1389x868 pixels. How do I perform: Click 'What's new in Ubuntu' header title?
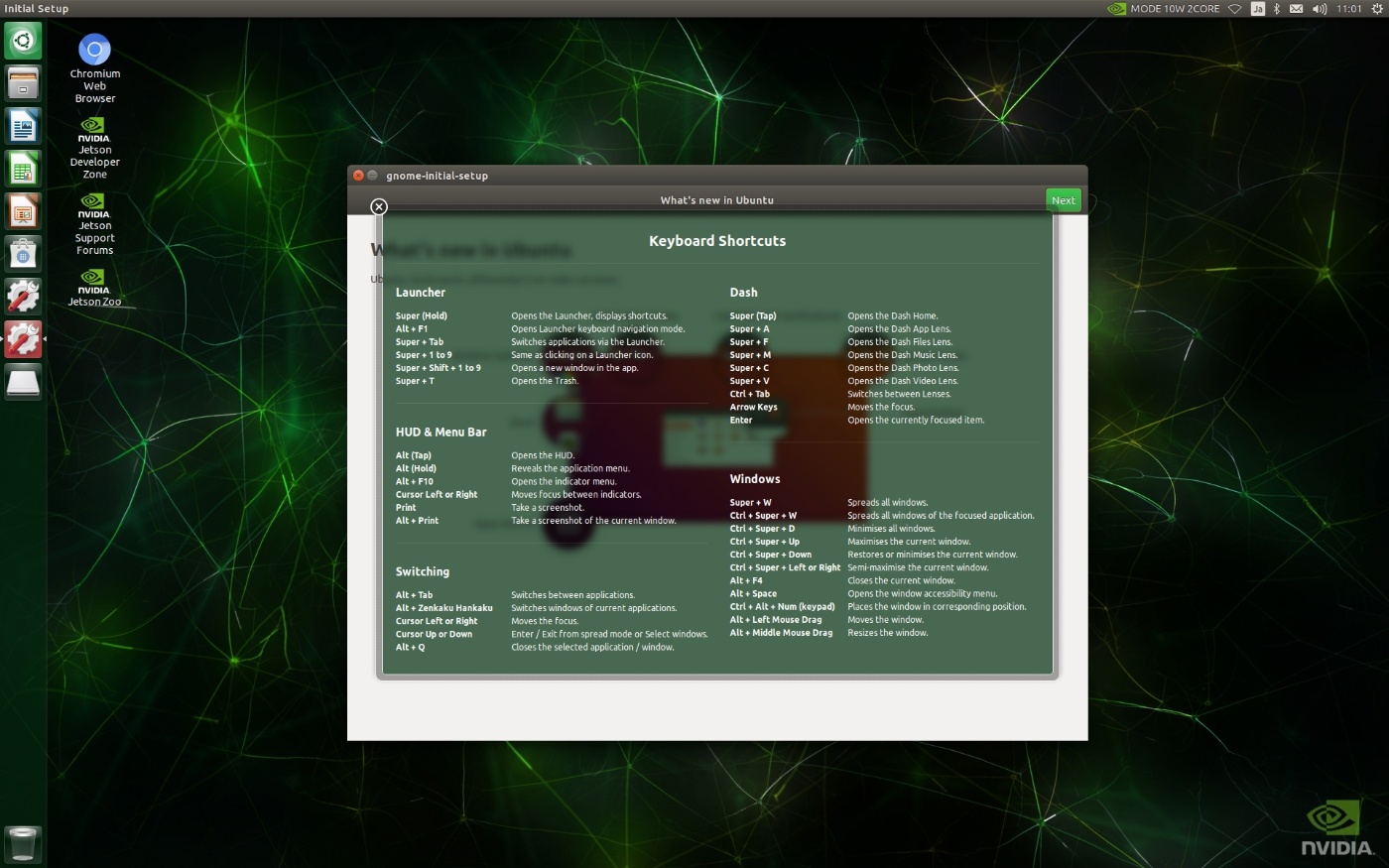(717, 200)
